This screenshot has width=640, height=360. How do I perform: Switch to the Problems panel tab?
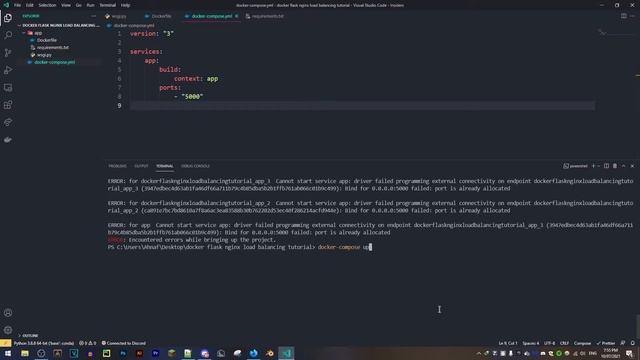[118, 166]
